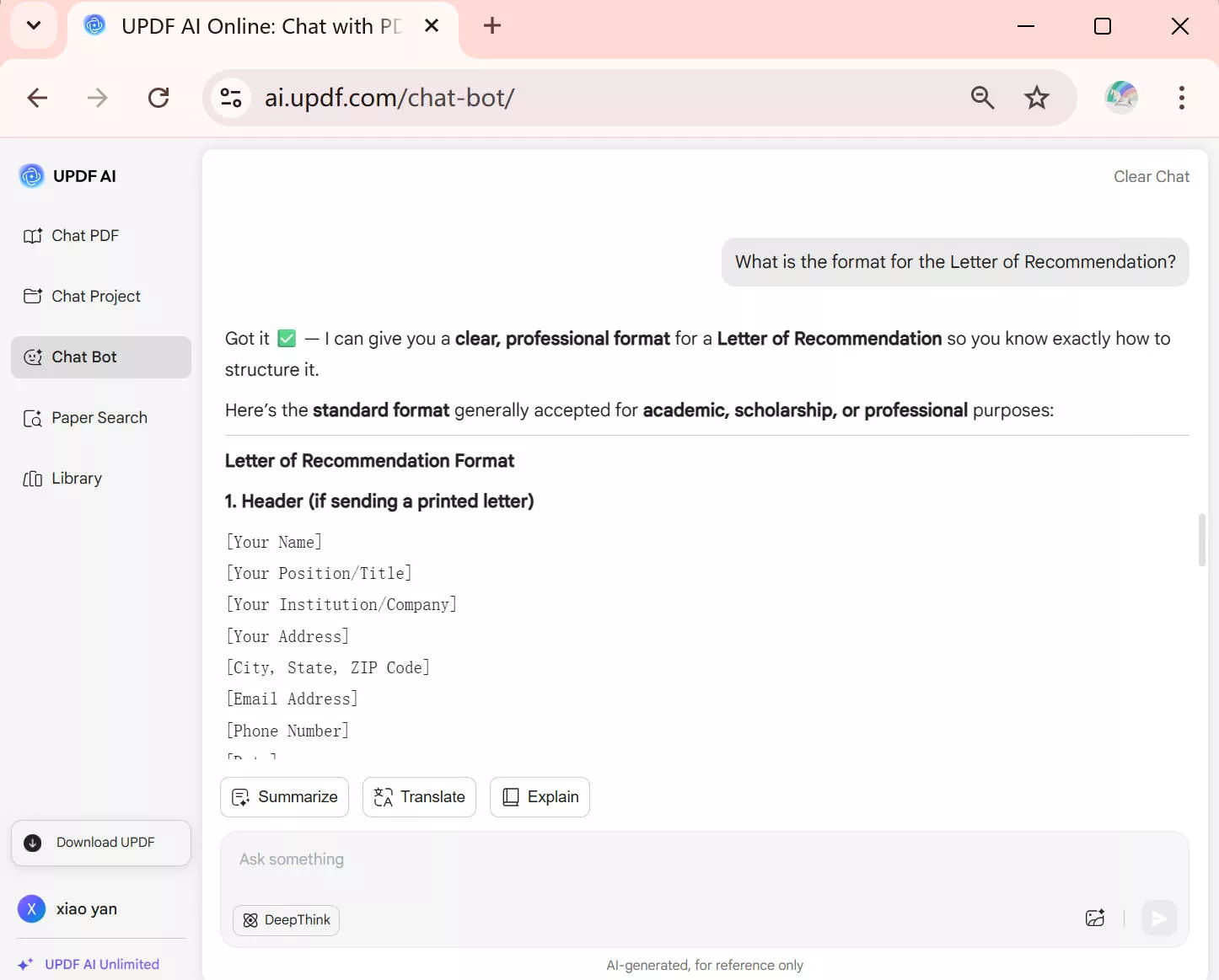Select Chat Bot in sidebar

[x=101, y=357]
